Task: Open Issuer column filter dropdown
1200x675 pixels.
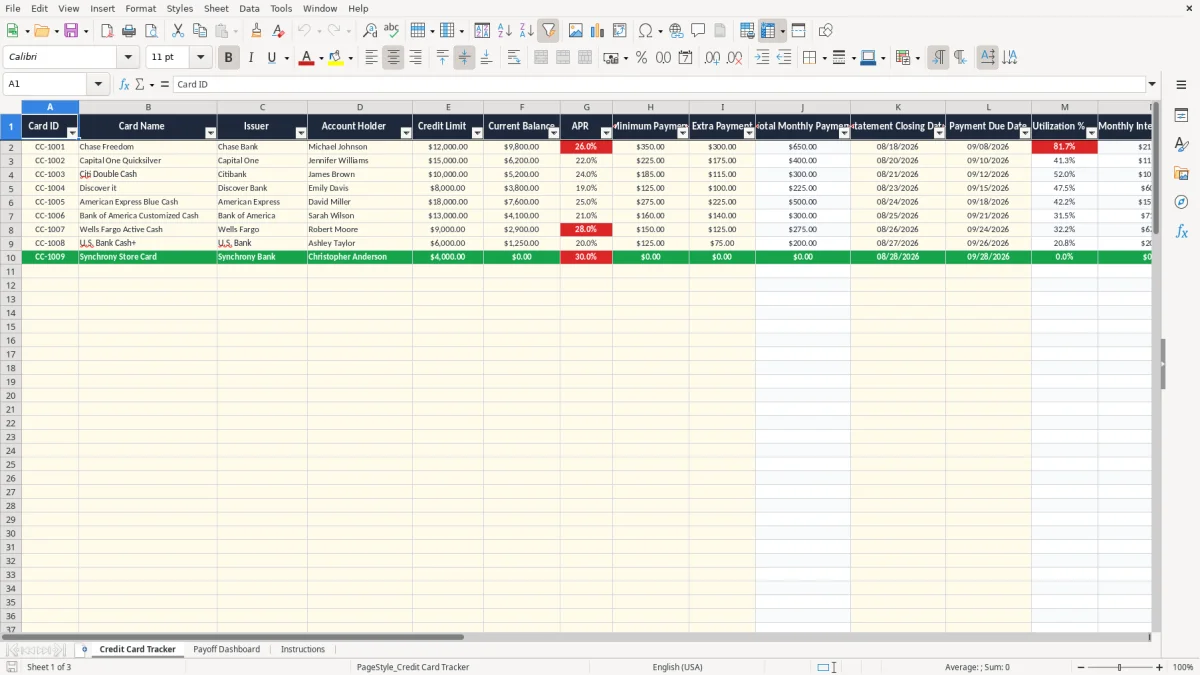Action: [300, 133]
